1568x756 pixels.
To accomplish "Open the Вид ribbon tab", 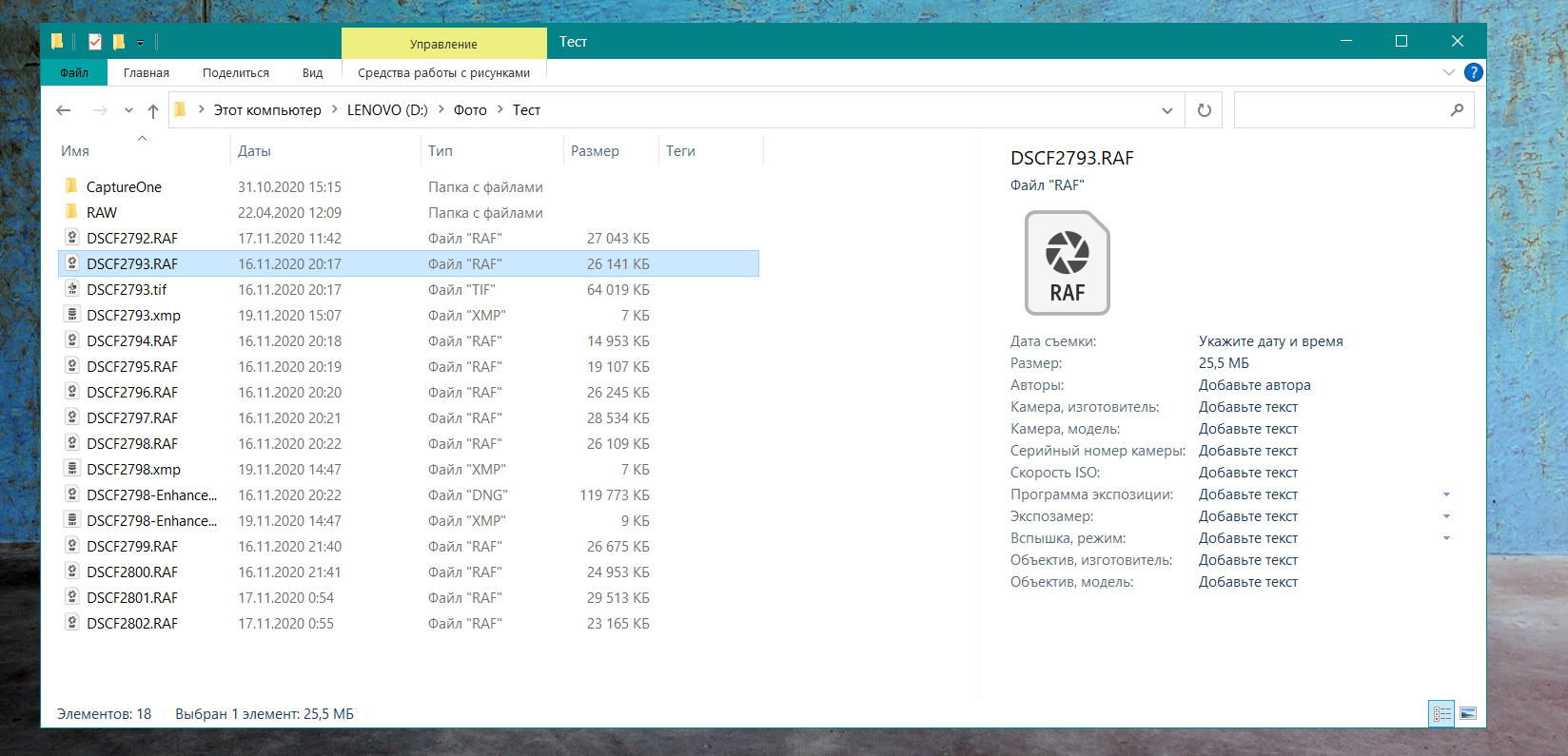I will (313, 72).
